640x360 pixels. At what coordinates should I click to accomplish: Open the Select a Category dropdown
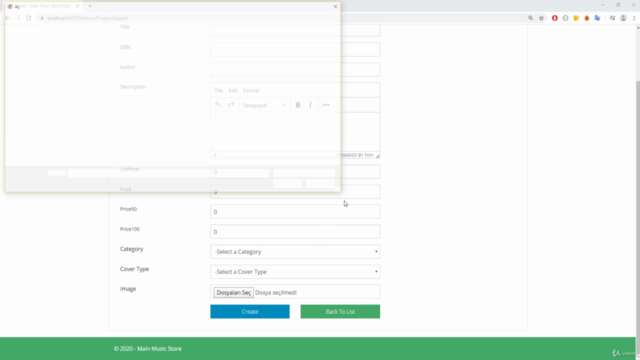295,252
